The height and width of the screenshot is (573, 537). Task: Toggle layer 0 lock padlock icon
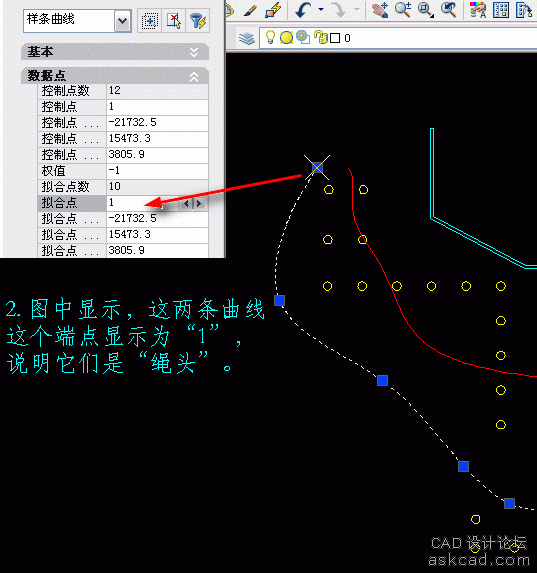321,37
